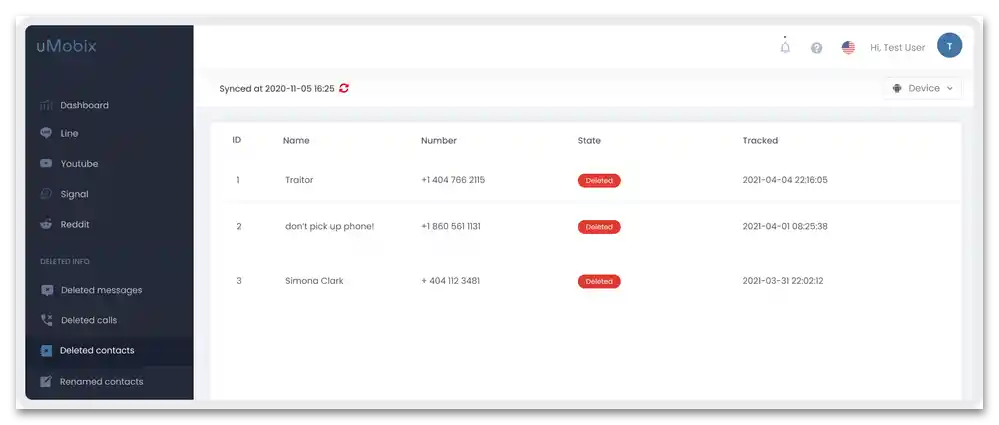Image resolution: width=999 pixels, height=425 pixels.
Task: Click ID 2 in 'don't pick up phone!' row
Action: point(239,226)
